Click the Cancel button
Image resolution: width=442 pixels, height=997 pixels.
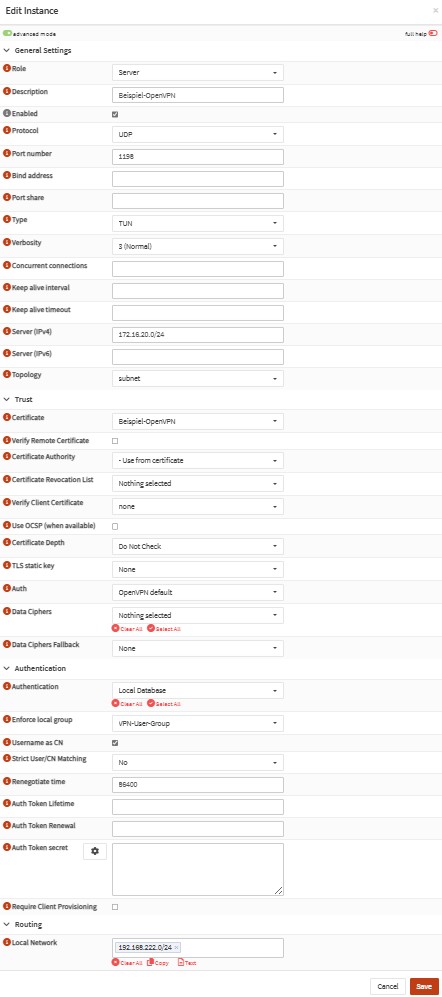(x=388, y=986)
